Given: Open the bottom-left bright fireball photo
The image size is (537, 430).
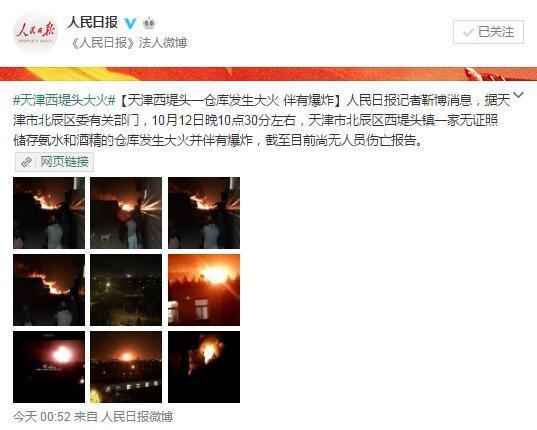Looking at the screenshot, I should 49,367.
